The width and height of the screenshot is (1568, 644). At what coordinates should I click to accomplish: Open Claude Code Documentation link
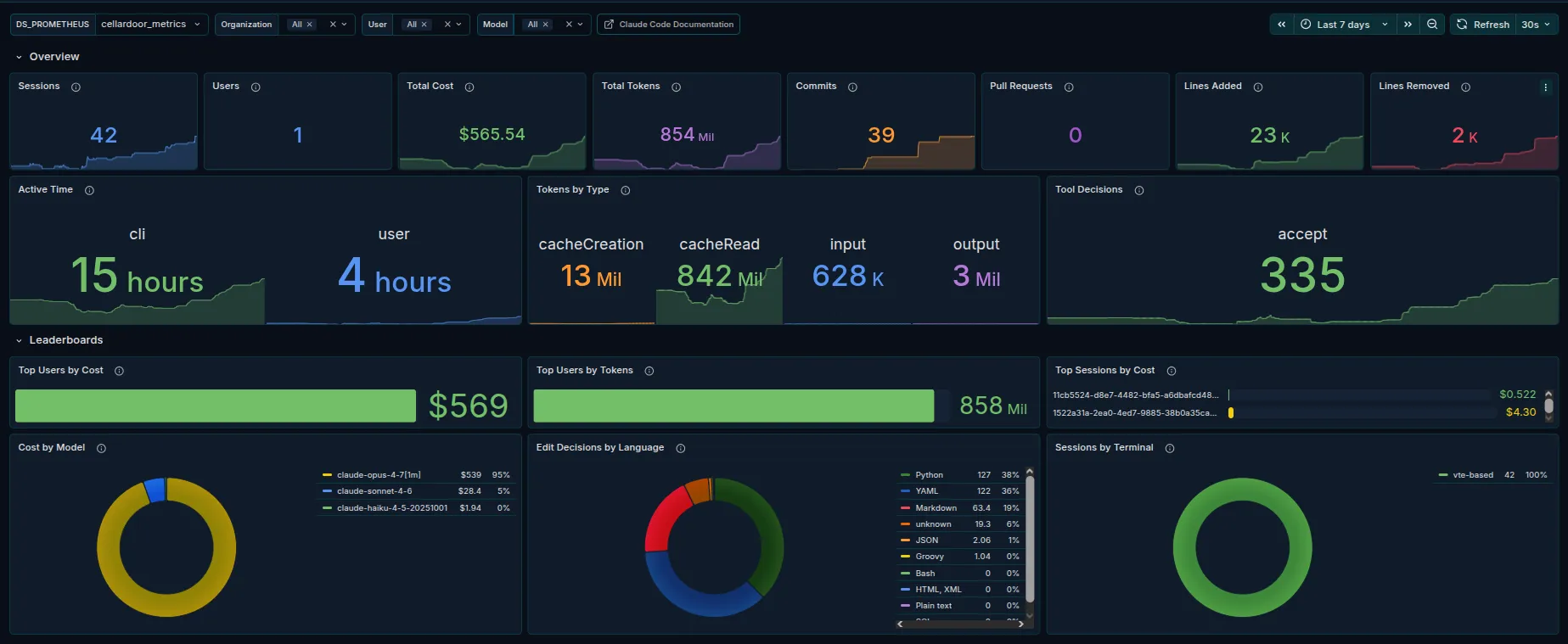tap(668, 24)
